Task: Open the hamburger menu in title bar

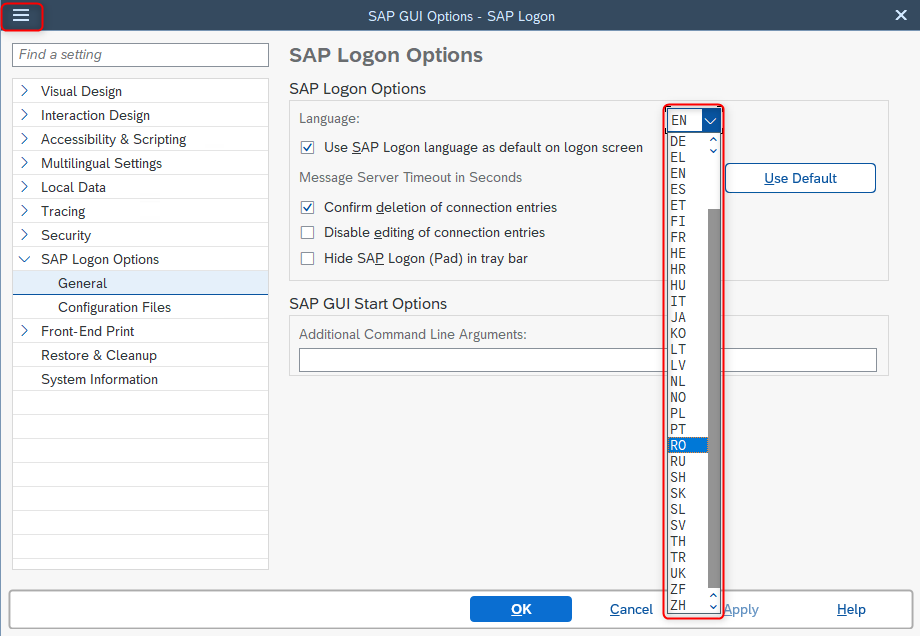Action: tap(21, 16)
